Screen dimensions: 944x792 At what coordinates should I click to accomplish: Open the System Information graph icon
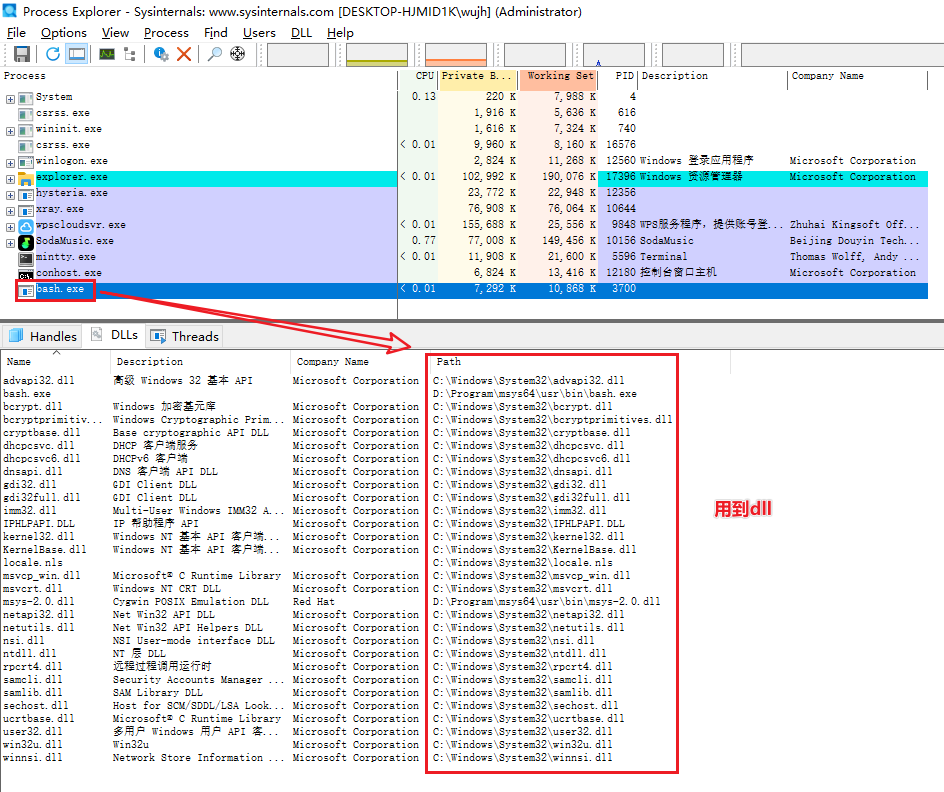[107, 54]
